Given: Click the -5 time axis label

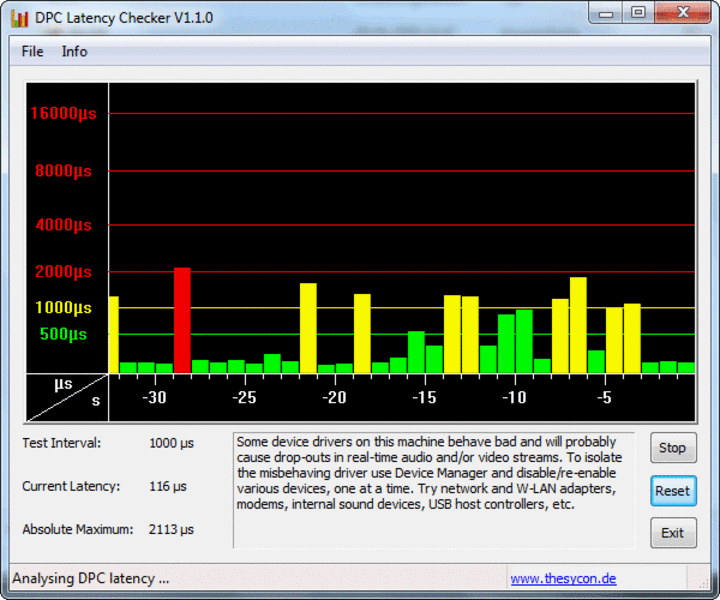Looking at the screenshot, I should 605,397.
